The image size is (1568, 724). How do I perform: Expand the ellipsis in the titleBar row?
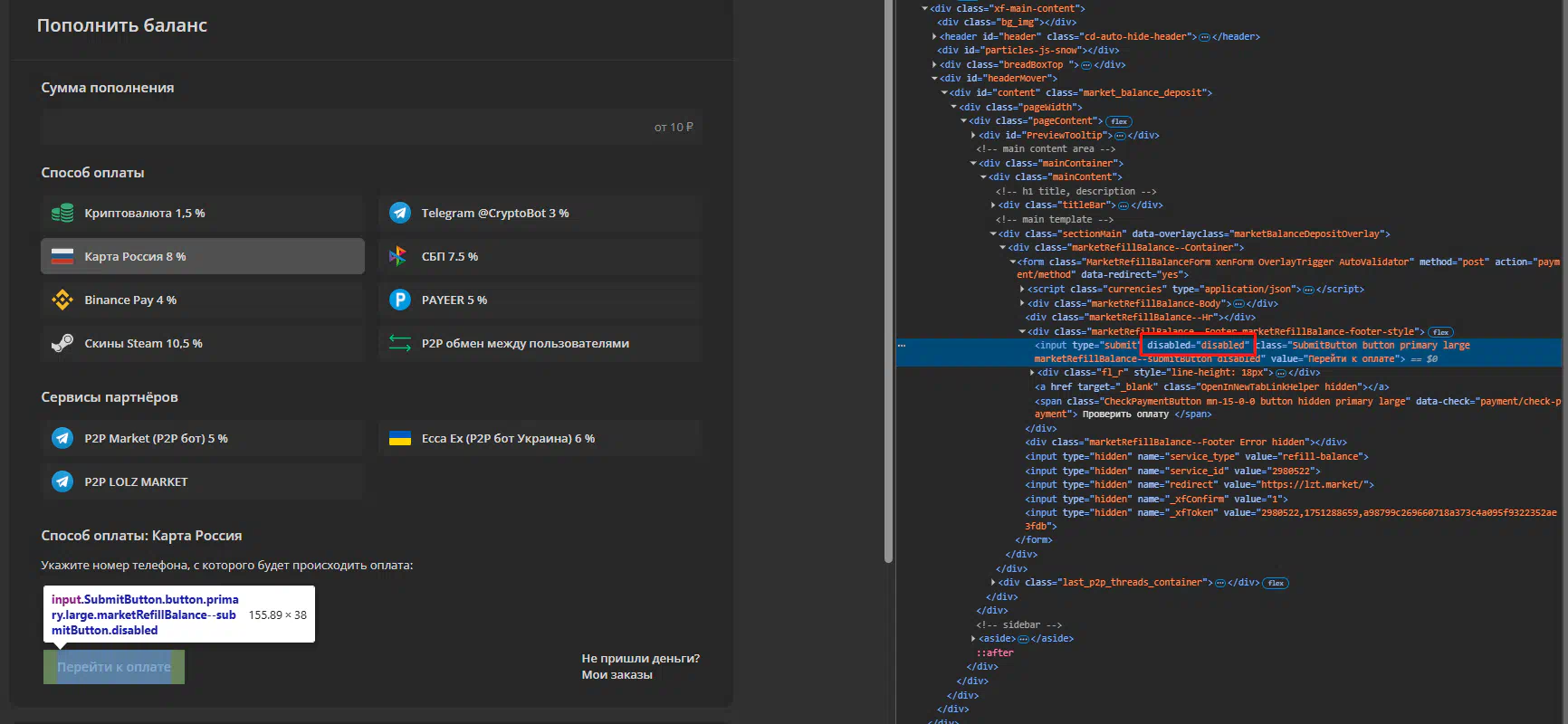[x=1123, y=205]
